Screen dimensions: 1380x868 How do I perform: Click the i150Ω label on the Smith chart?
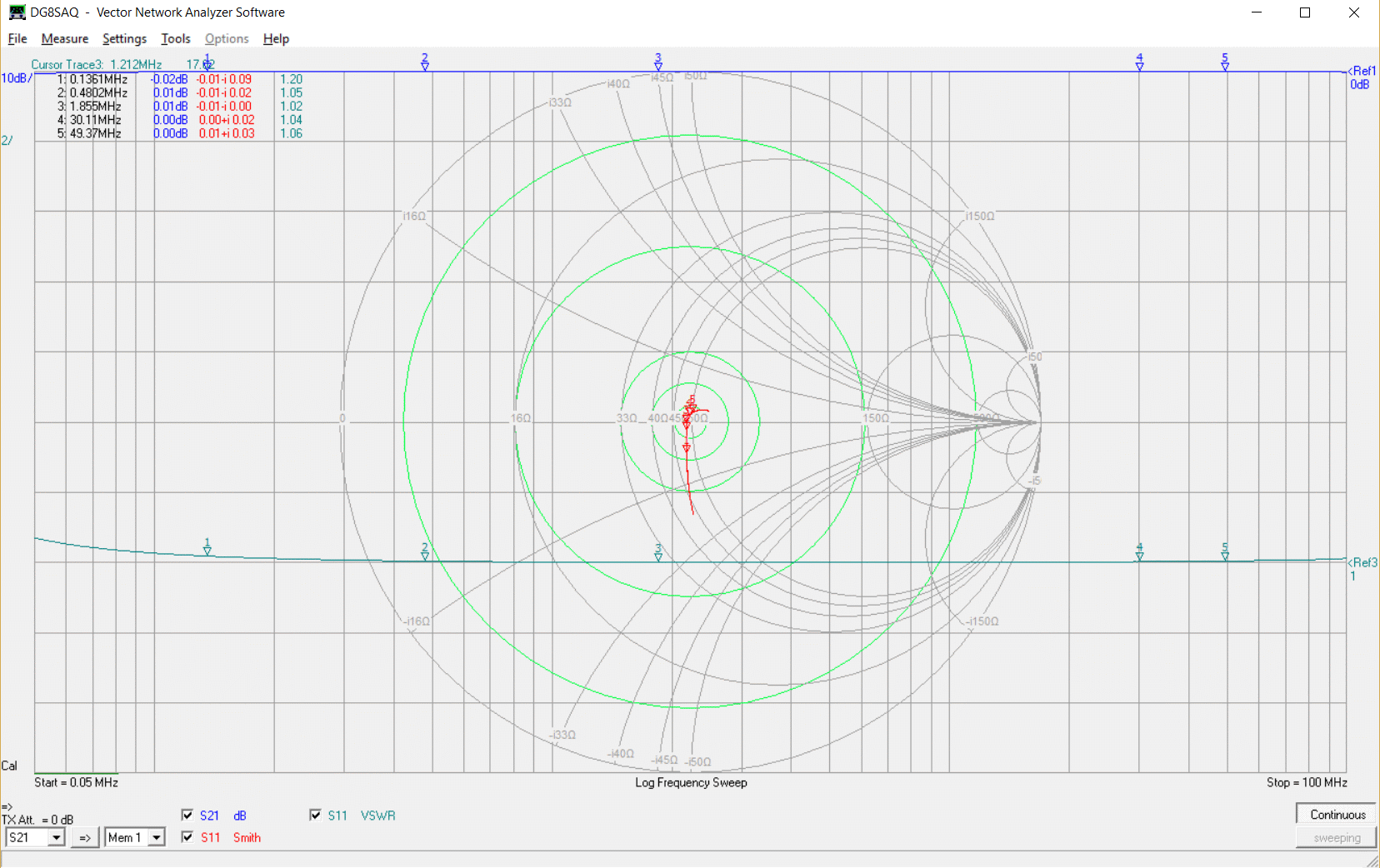(980, 216)
